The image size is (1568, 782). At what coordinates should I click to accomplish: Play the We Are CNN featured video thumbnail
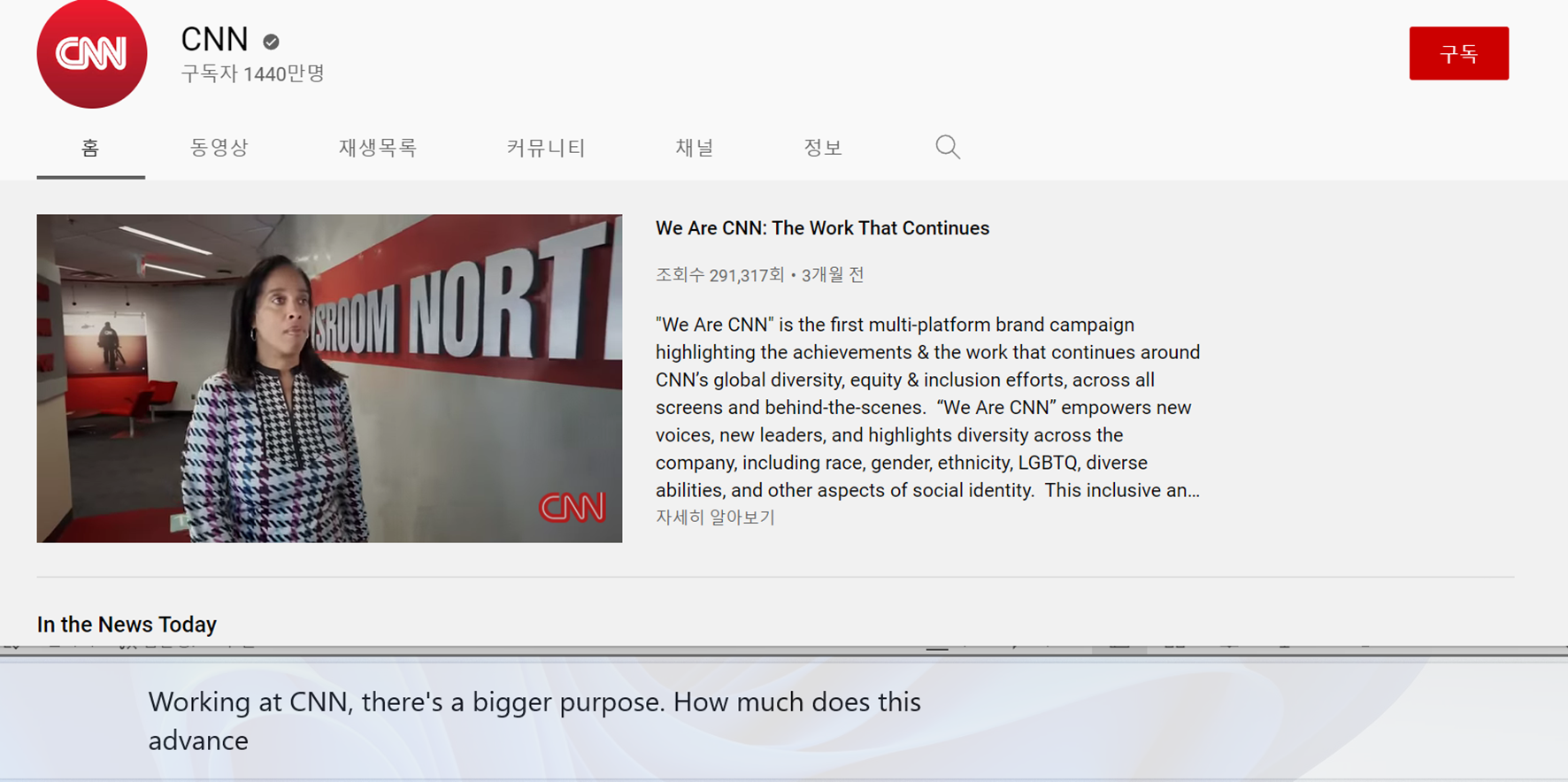click(329, 378)
